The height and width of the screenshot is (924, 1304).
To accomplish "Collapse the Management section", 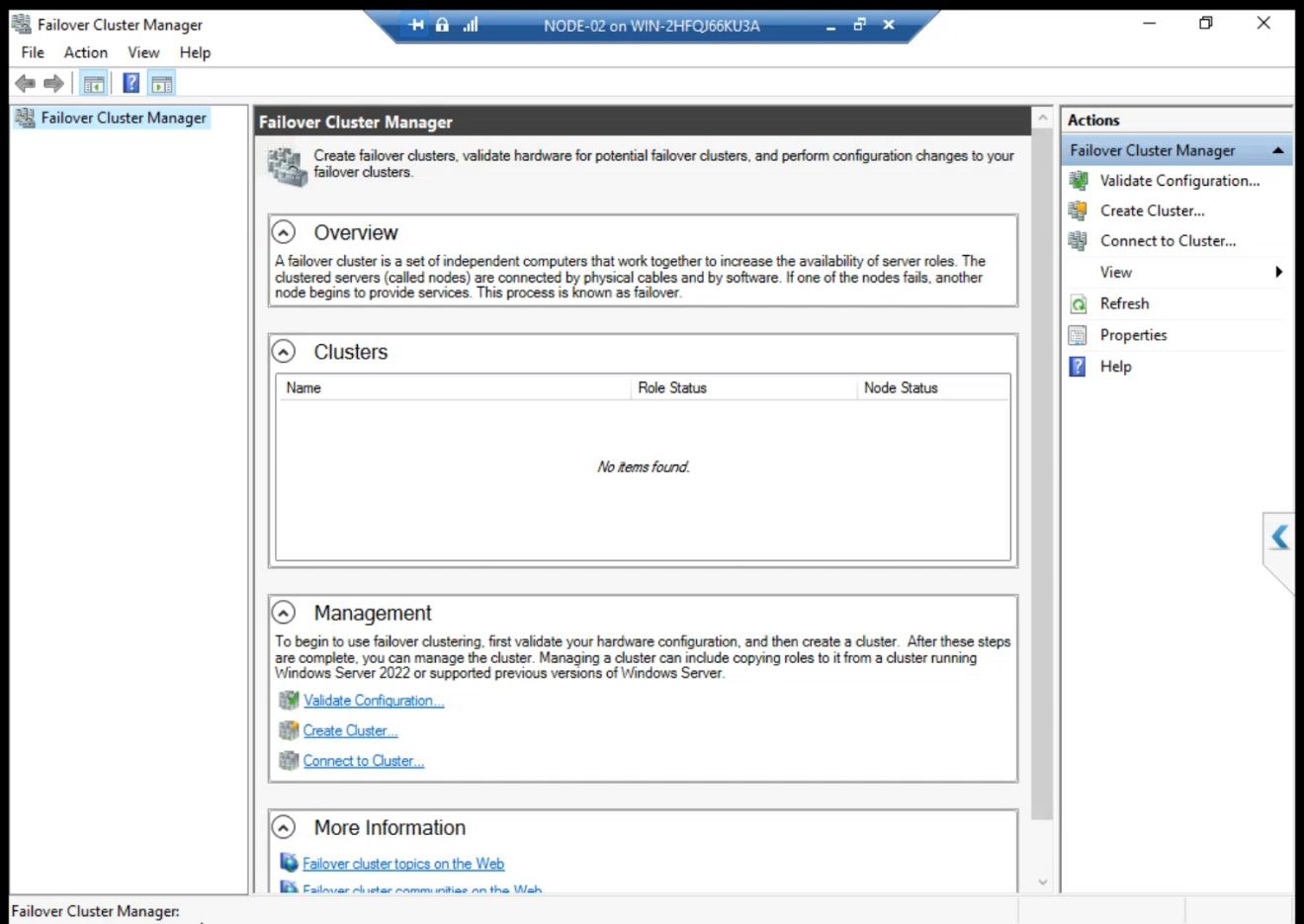I will [x=284, y=613].
